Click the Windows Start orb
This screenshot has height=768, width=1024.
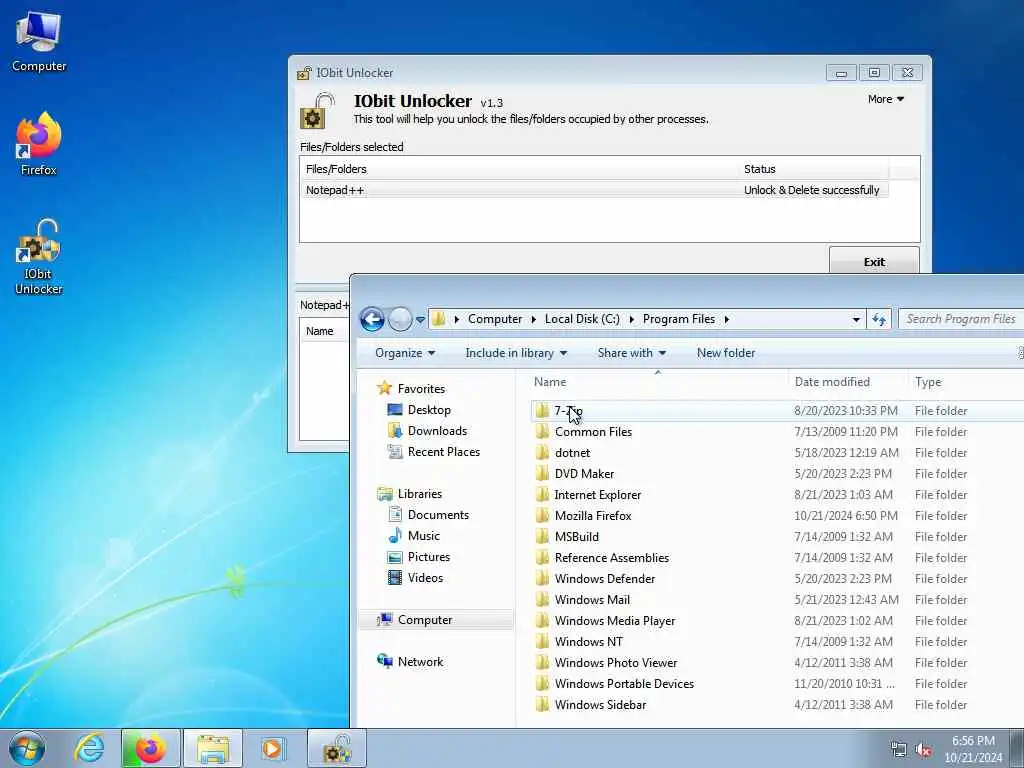point(27,748)
